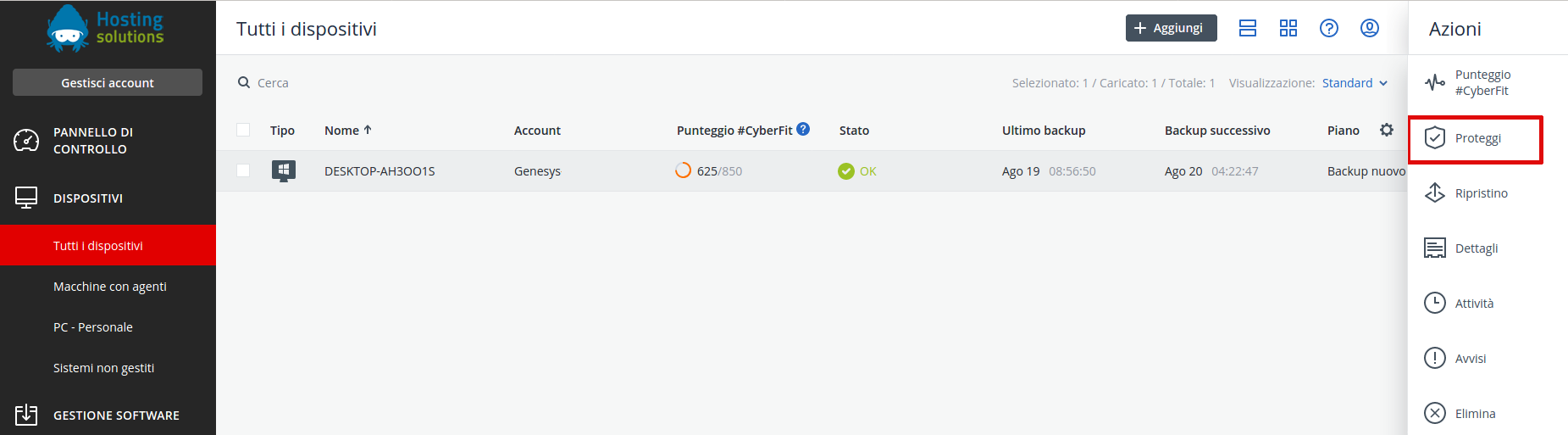Open the help question mark icon in header
The image size is (1568, 435).
pyautogui.click(x=1329, y=28)
